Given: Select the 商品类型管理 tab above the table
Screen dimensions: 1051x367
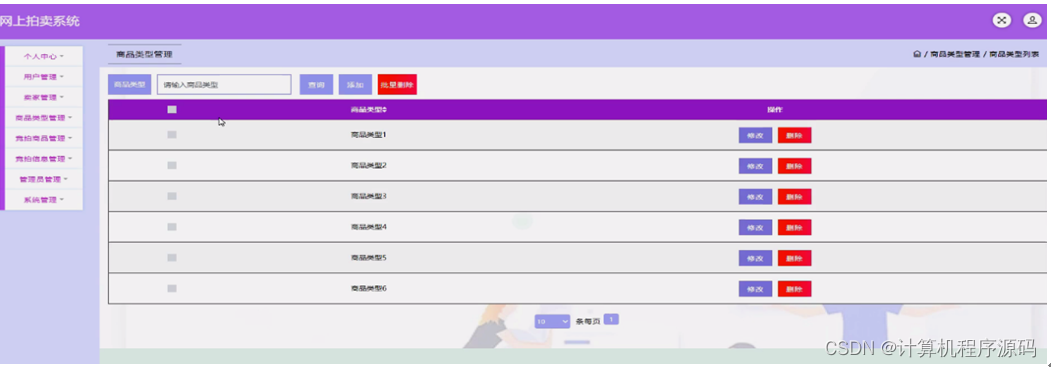Looking at the screenshot, I should point(144,54).
